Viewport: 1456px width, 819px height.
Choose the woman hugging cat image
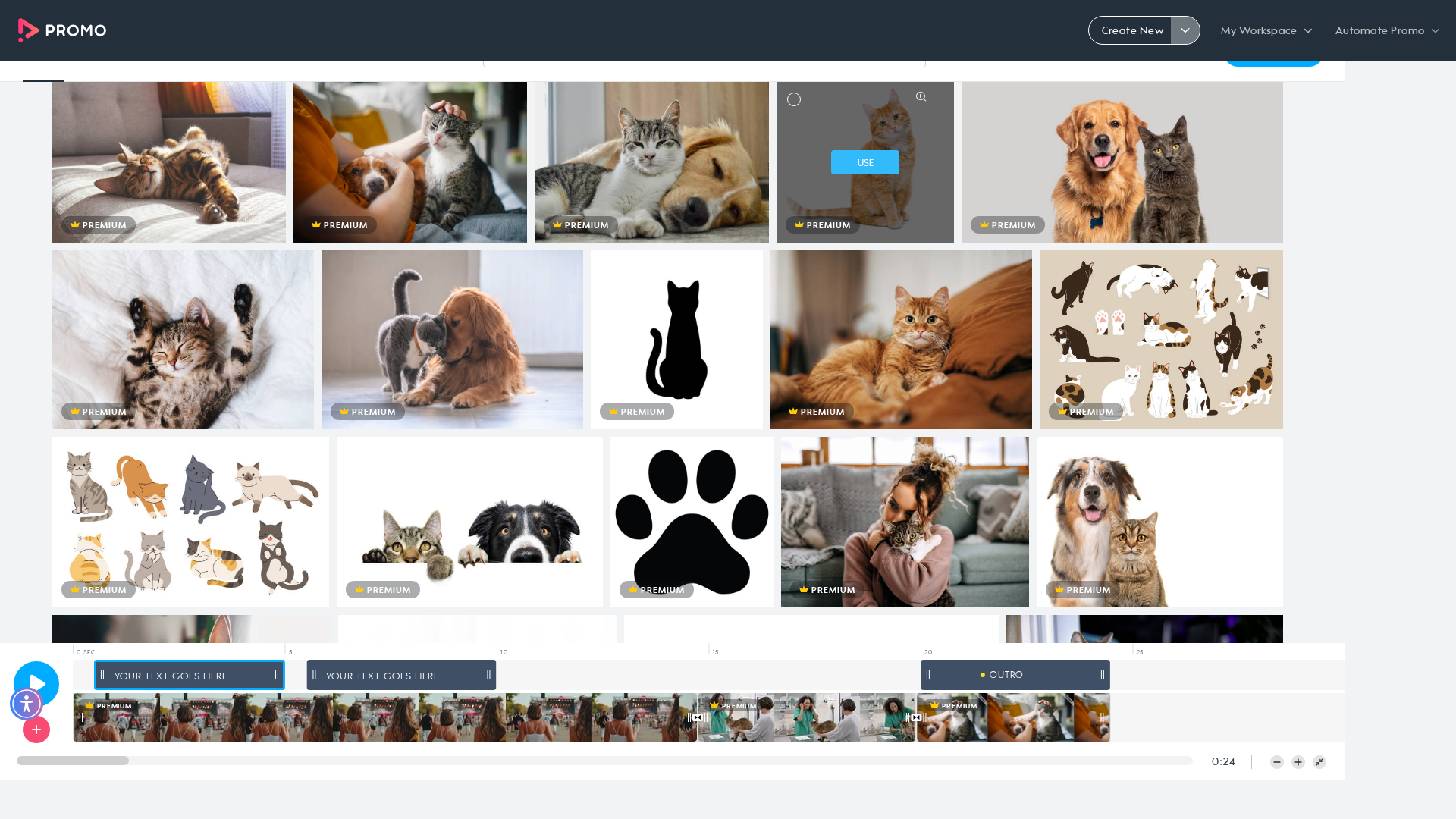click(905, 522)
